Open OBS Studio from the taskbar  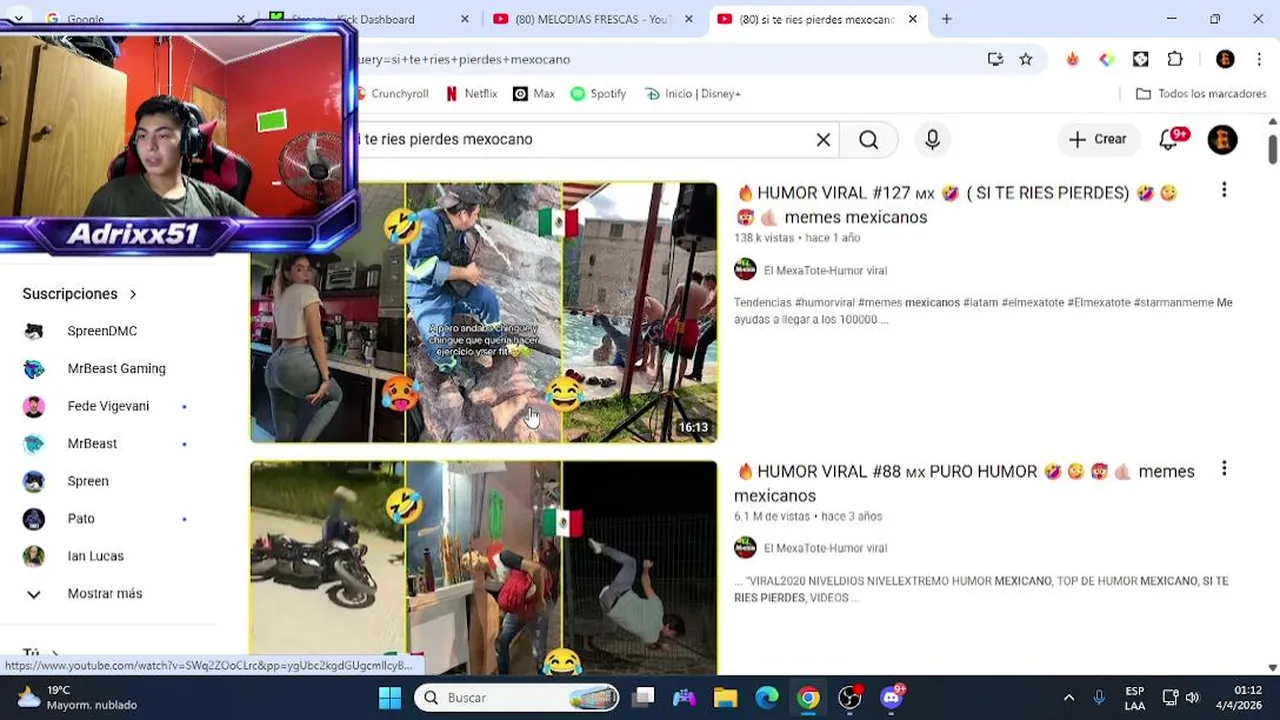(849, 697)
